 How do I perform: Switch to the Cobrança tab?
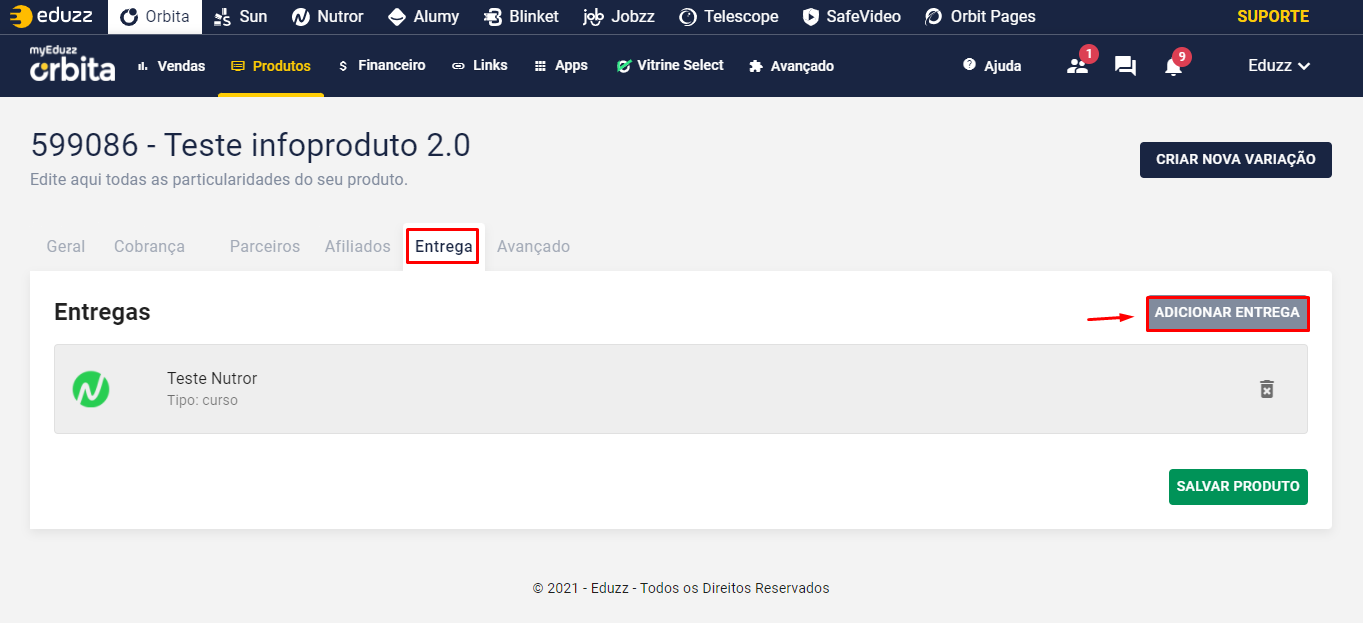(149, 246)
